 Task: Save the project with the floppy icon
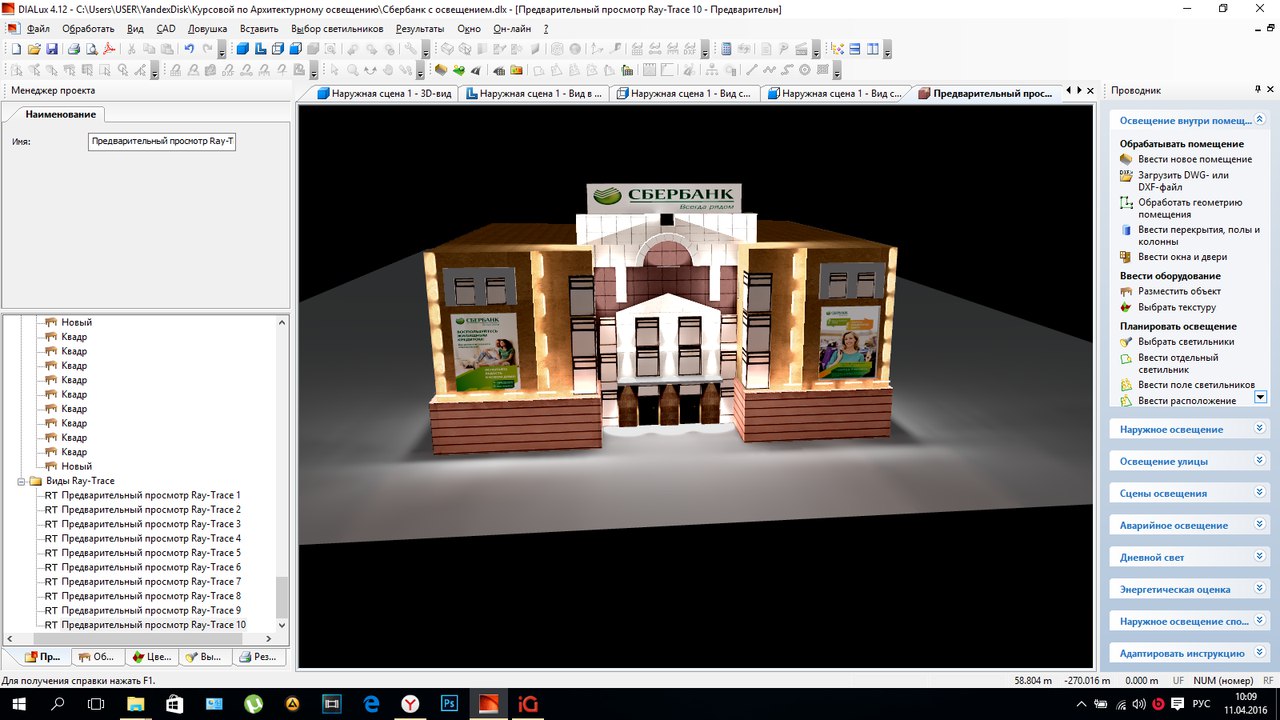tap(51, 49)
